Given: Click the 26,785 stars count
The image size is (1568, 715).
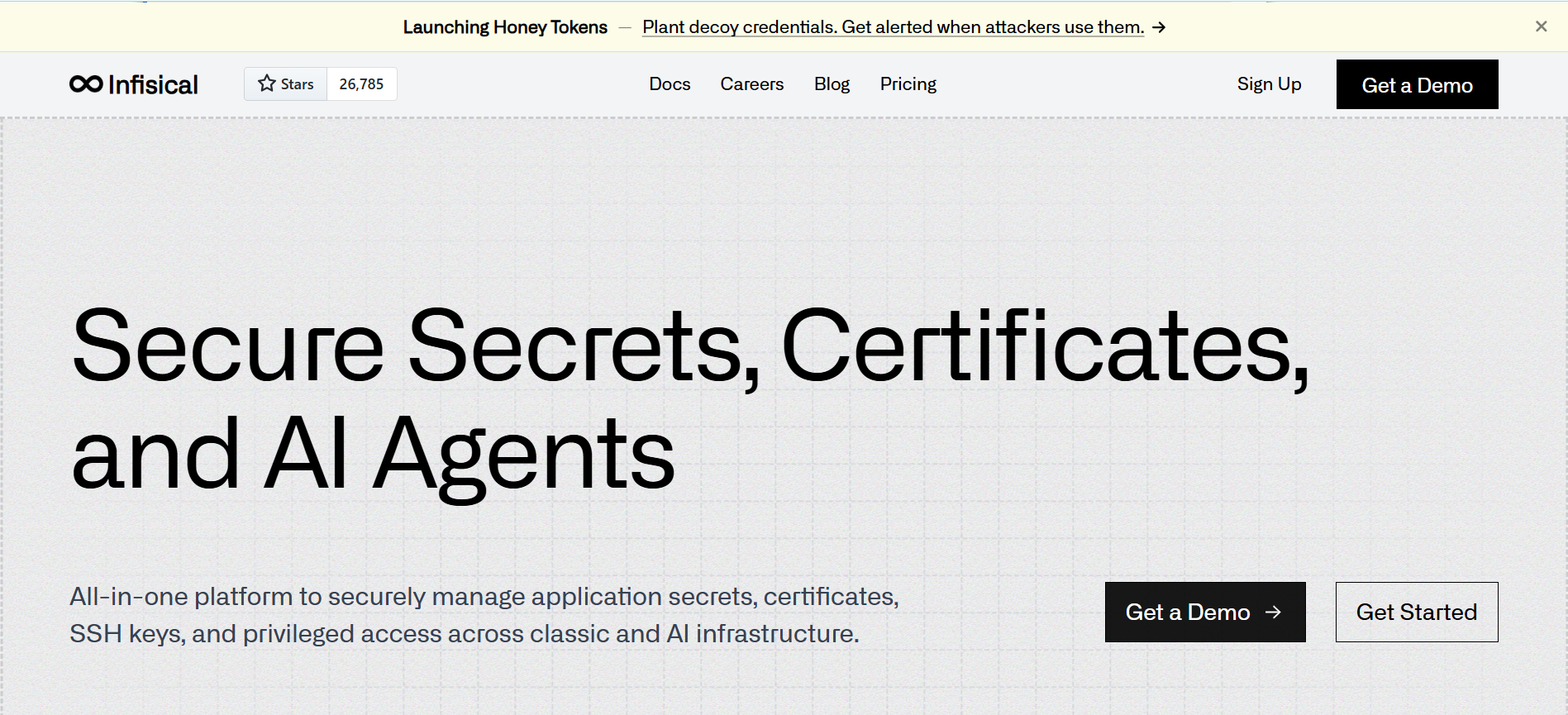Looking at the screenshot, I should (361, 84).
